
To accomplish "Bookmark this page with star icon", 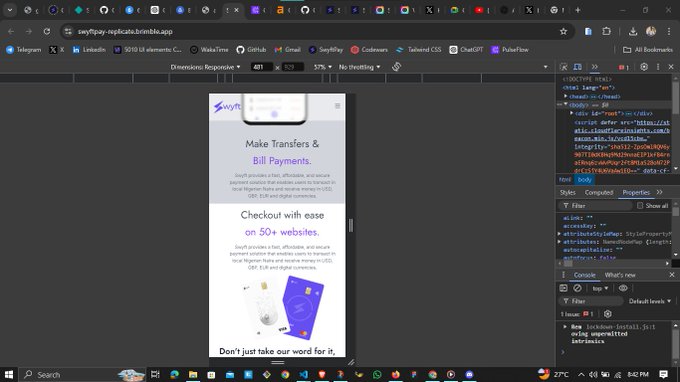I will pyautogui.click(x=563, y=31).
